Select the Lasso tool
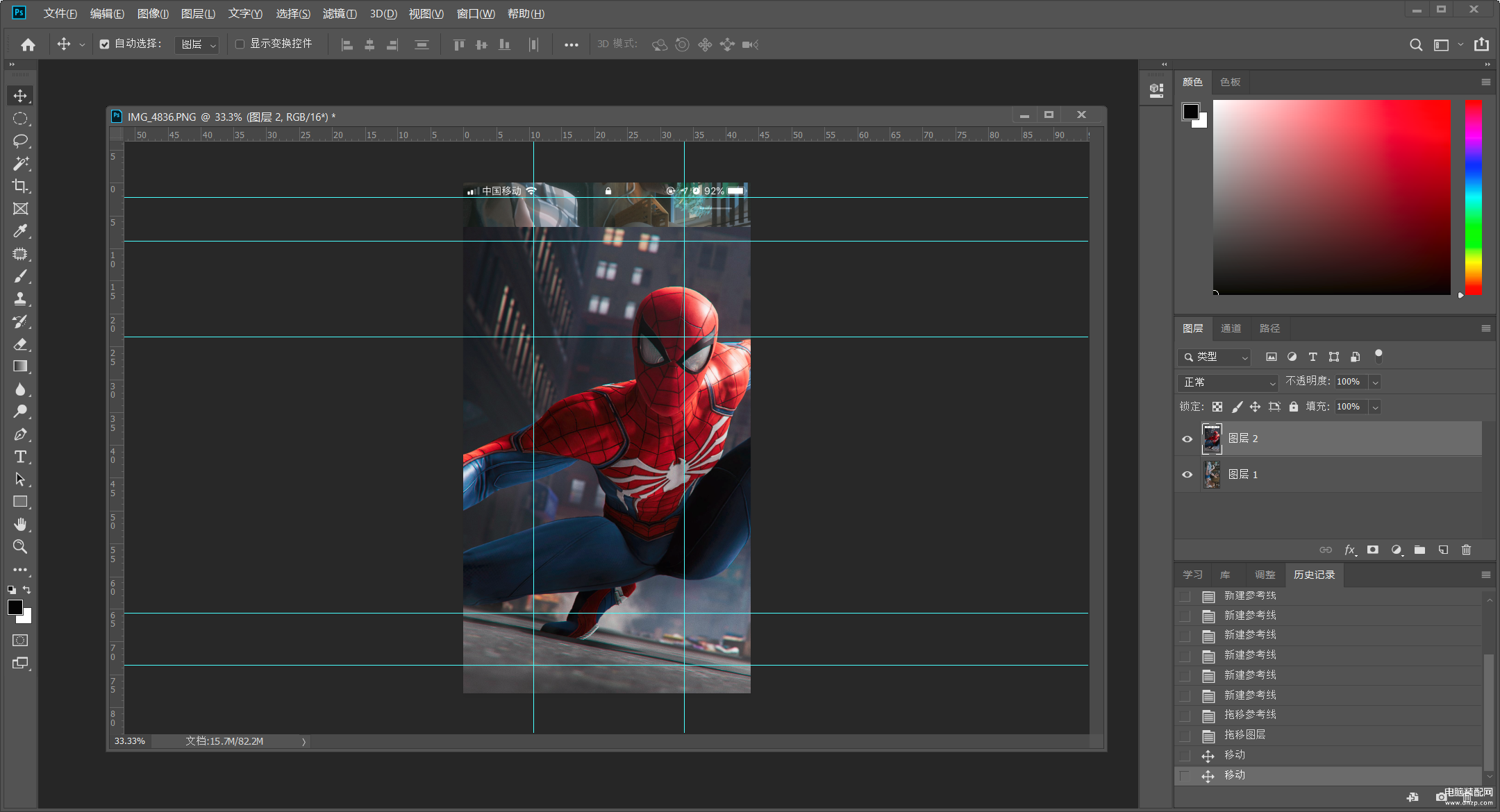1500x812 pixels. [x=20, y=141]
